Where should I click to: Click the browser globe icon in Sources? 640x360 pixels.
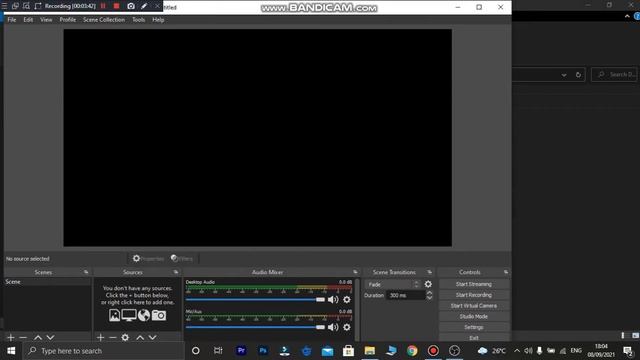(x=144, y=315)
